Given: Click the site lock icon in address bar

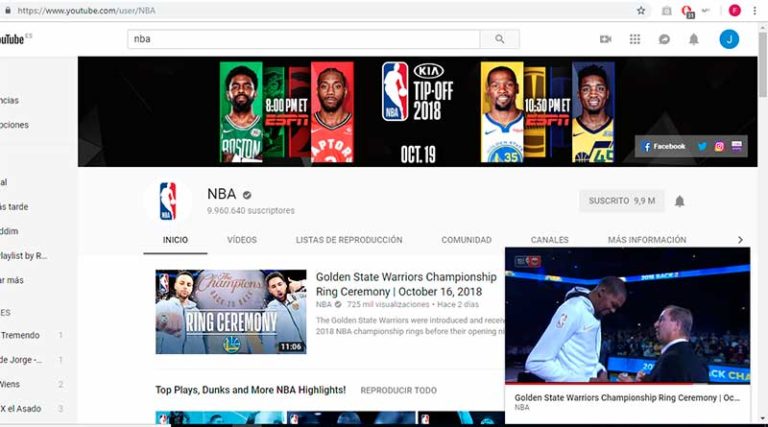Looking at the screenshot, I should 7,10.
